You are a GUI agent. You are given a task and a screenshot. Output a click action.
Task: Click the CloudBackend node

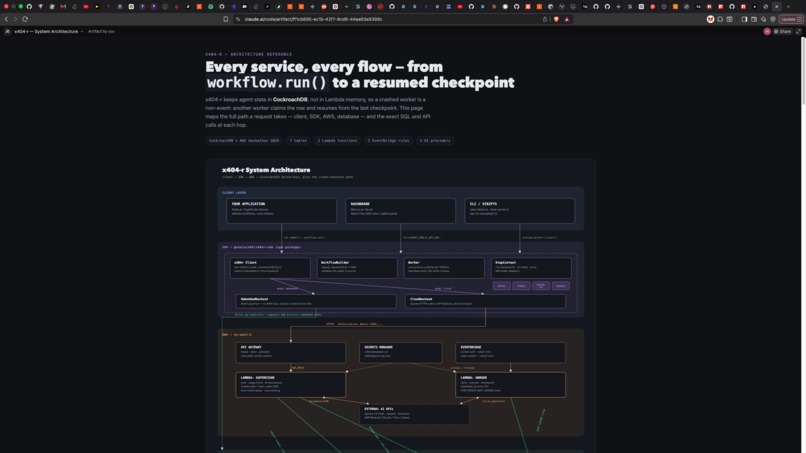485,301
